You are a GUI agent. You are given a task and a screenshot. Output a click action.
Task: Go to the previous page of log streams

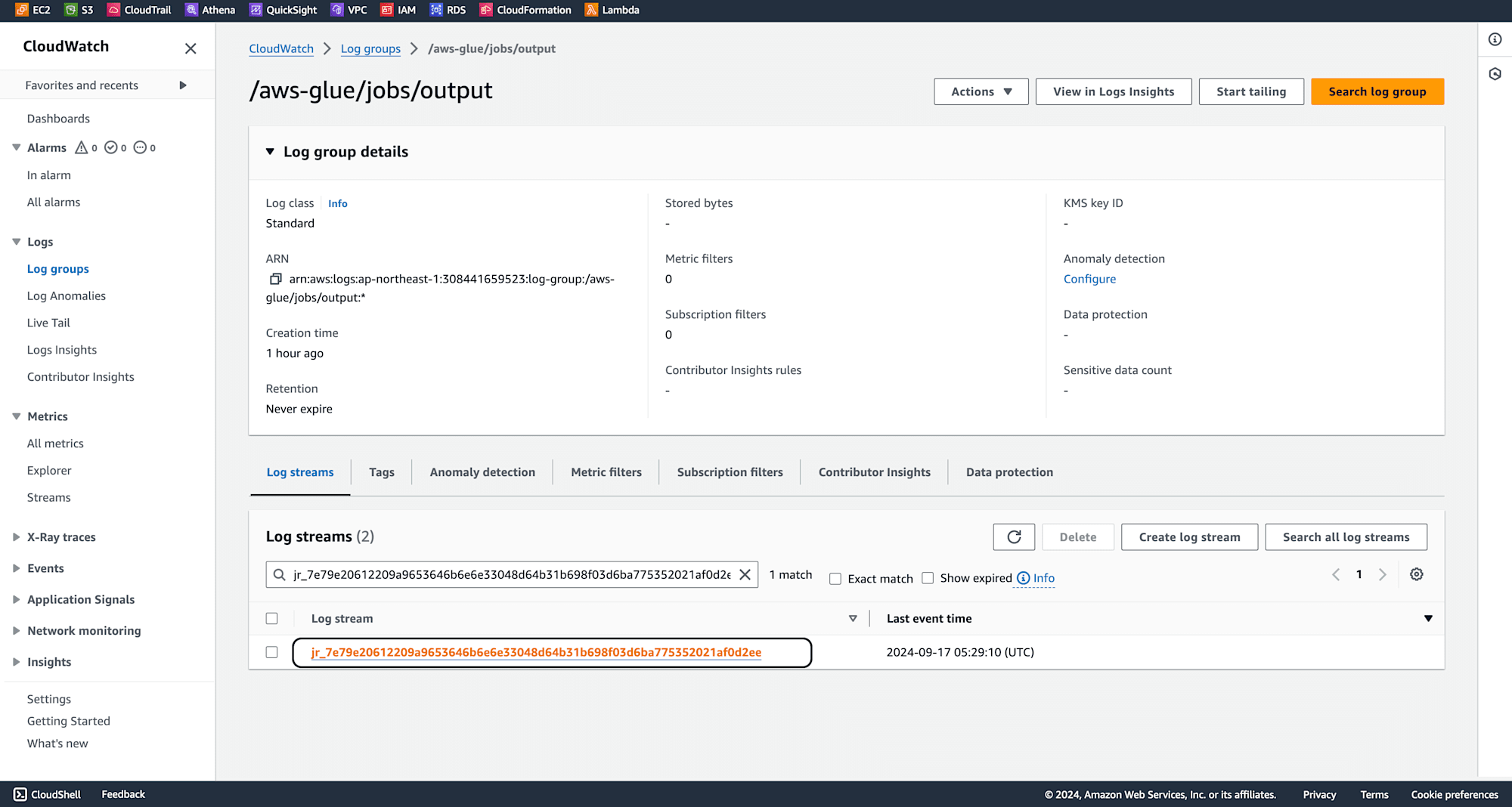[x=1336, y=575]
